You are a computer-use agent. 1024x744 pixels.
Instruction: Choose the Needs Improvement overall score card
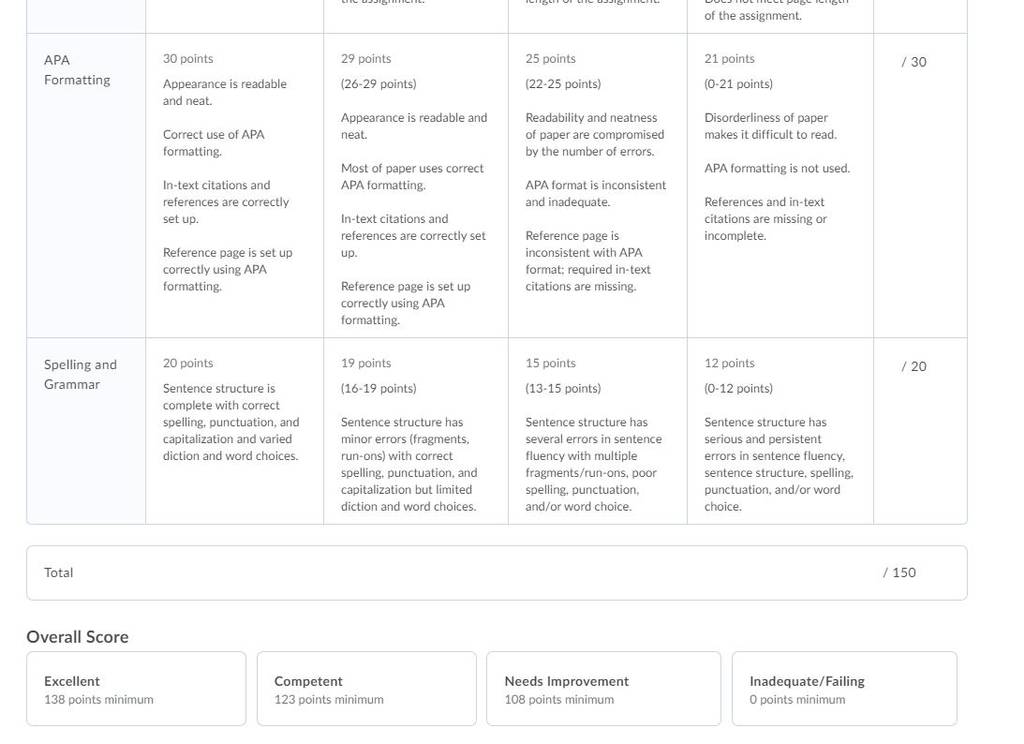(603, 688)
